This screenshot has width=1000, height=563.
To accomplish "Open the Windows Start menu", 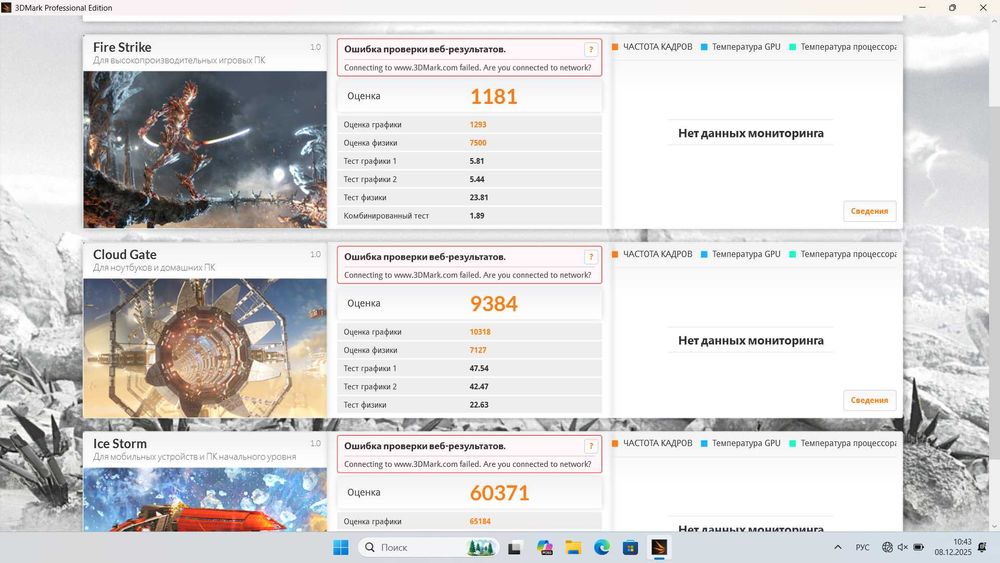I will [341, 547].
